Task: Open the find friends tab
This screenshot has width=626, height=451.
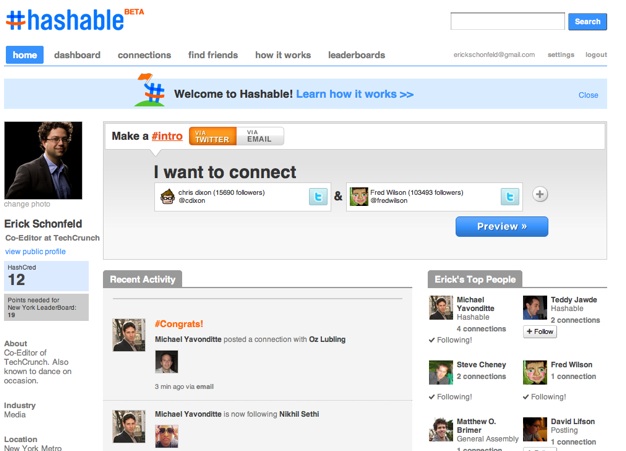Action: [213, 55]
